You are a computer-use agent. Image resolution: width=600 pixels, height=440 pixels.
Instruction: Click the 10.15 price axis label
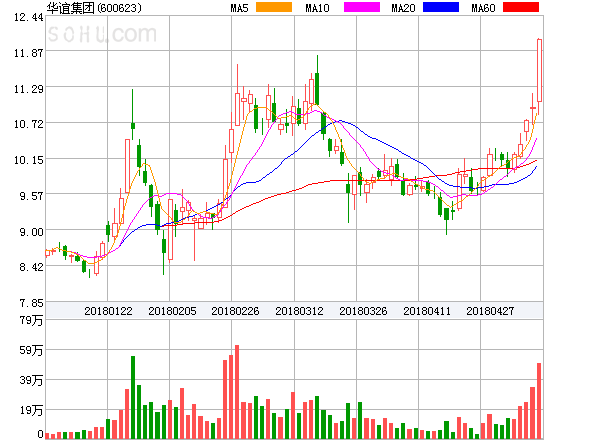(29, 160)
